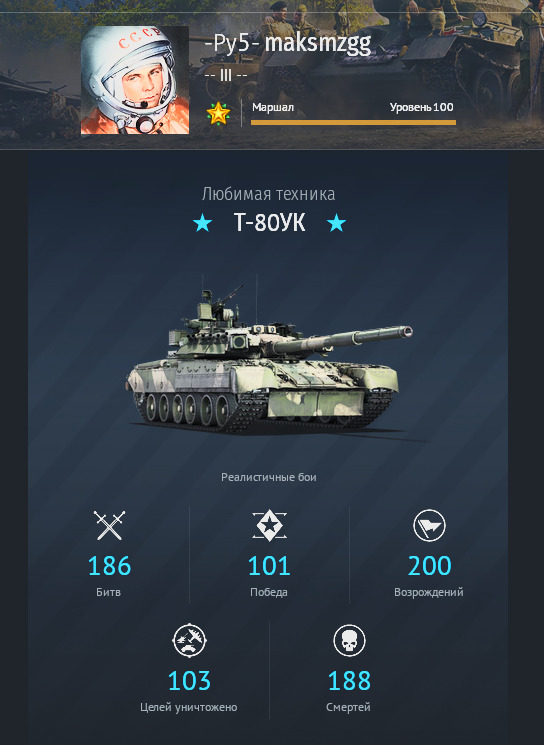Click the crossed swords battles icon
This screenshot has height=745, width=544.
coord(109,525)
